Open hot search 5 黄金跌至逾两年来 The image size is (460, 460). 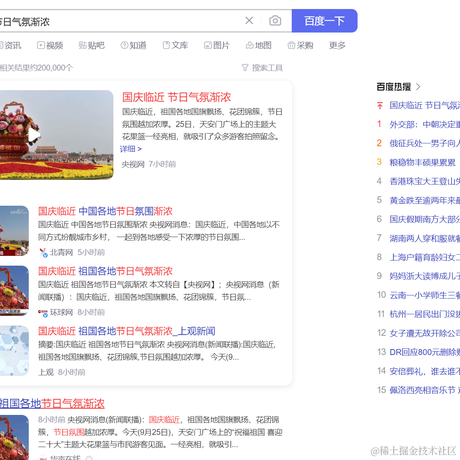click(x=425, y=200)
